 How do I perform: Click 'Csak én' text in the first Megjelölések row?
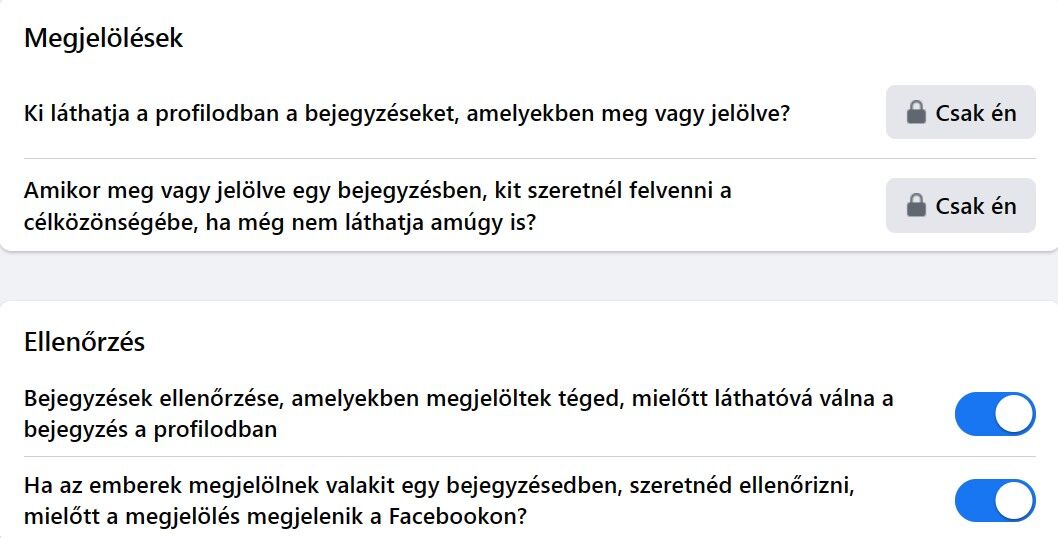[976, 113]
